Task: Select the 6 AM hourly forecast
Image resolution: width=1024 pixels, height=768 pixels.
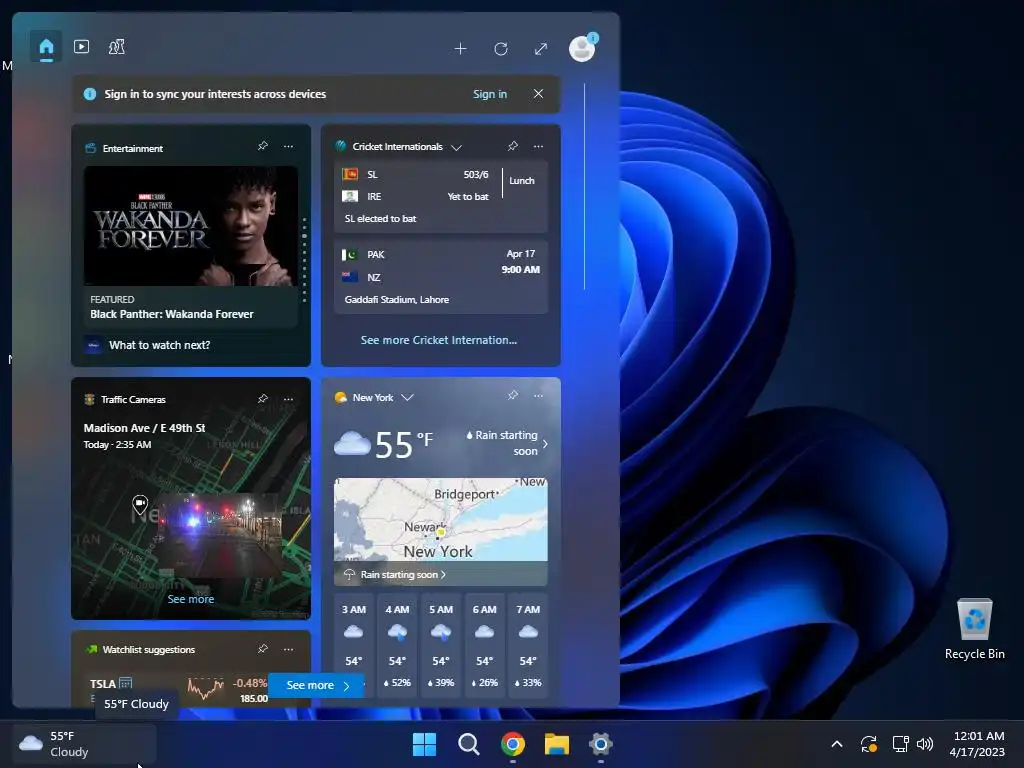Action: tap(485, 645)
